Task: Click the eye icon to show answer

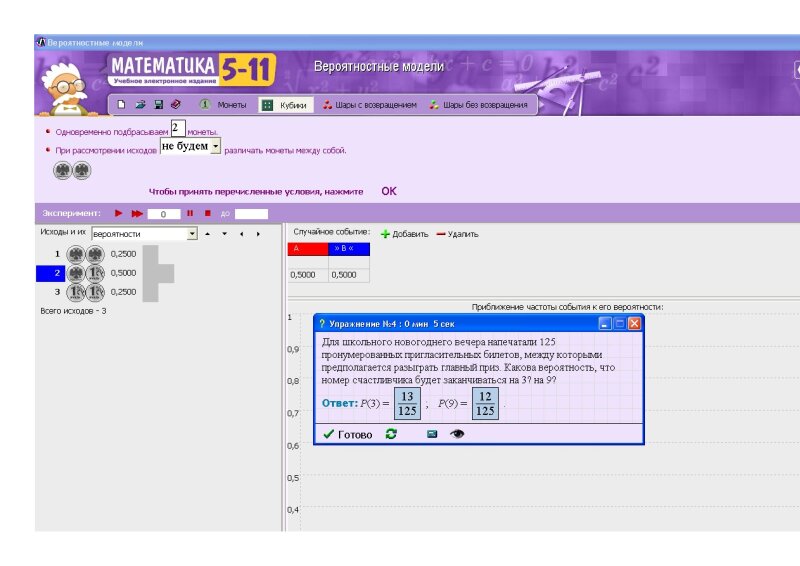Action: coord(457,434)
